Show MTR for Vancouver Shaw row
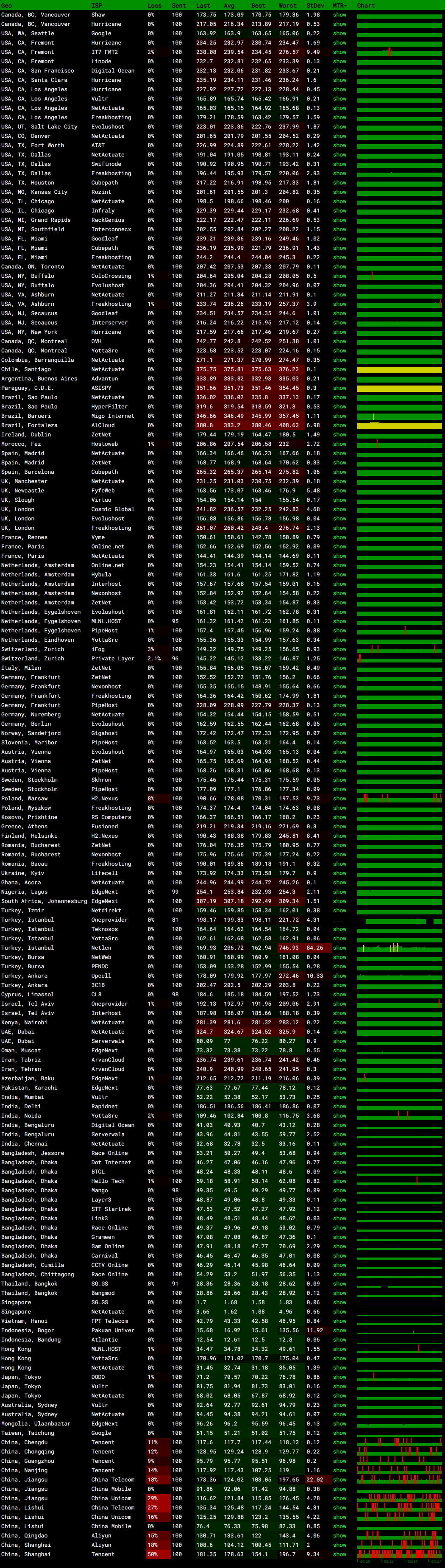Viewport: 445px width, 1568px height. coord(340,14)
